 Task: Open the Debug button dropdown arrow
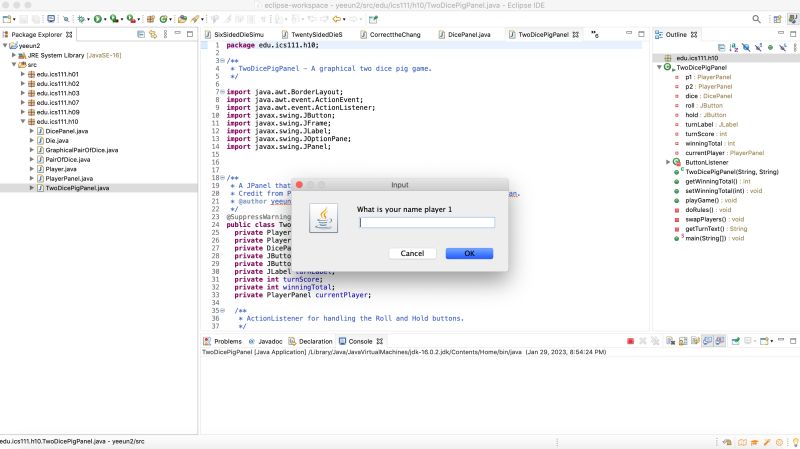tap(88, 19)
